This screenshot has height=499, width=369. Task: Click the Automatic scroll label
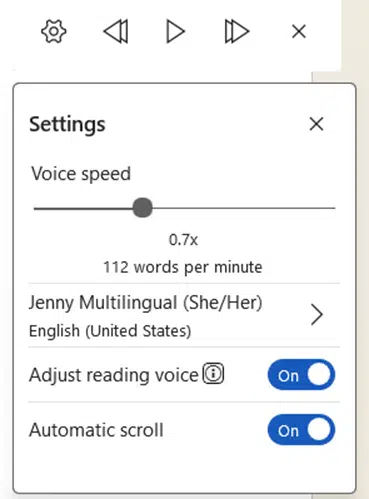click(x=96, y=430)
